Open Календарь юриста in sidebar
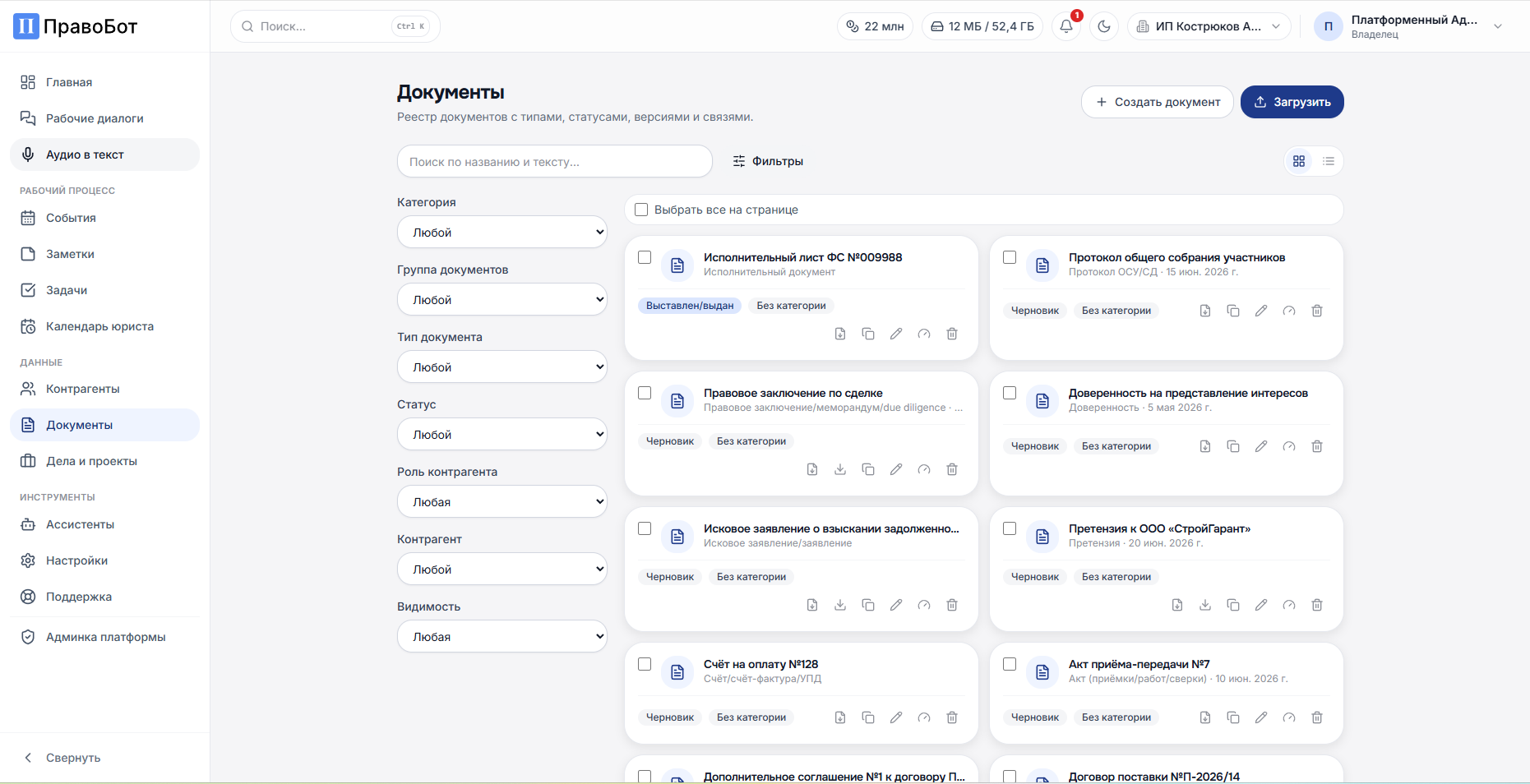 point(104,326)
